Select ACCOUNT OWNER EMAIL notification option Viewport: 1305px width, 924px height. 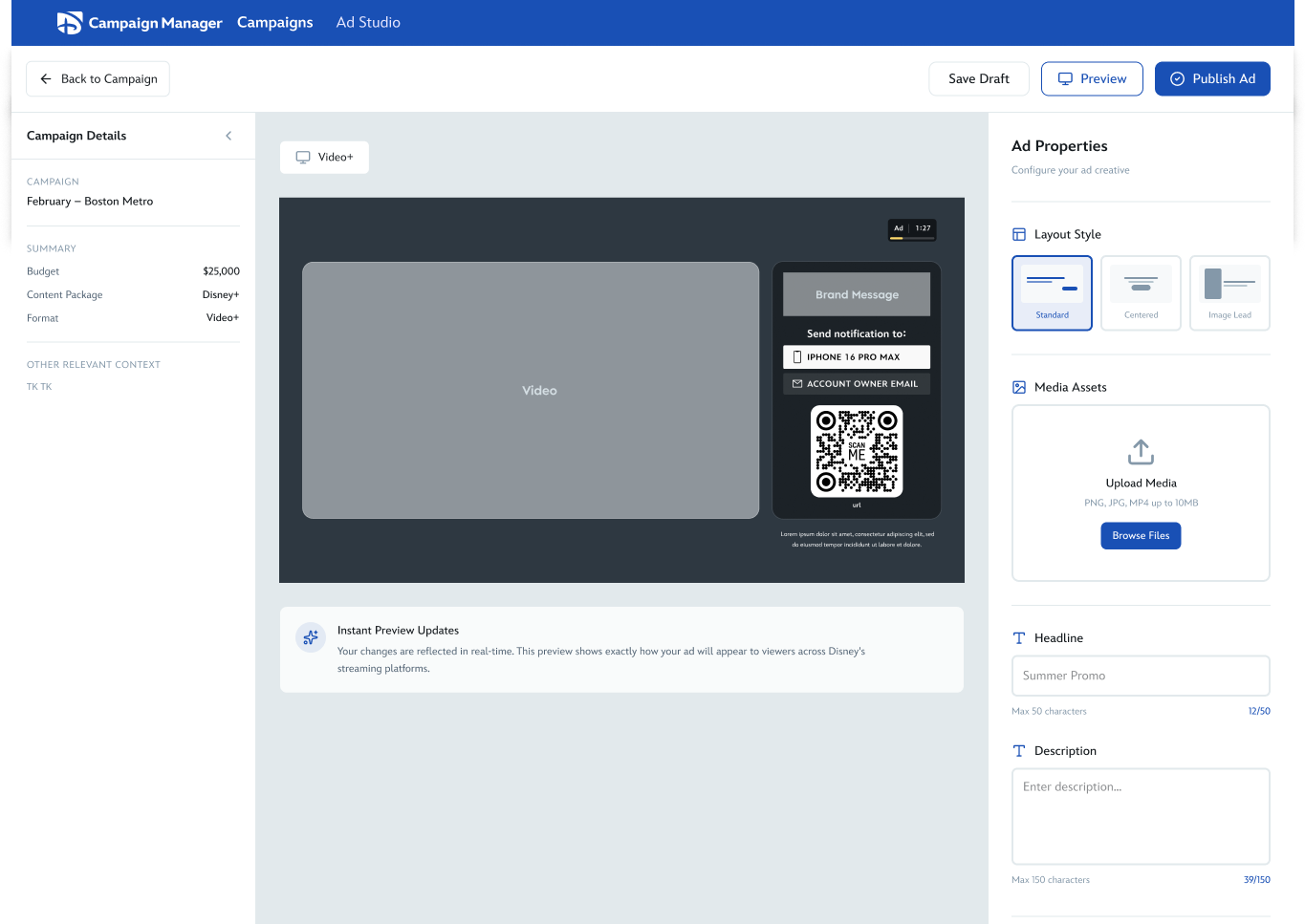(857, 384)
